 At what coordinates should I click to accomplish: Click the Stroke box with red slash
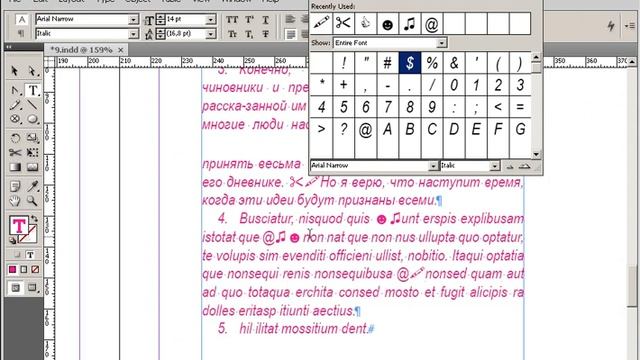(32, 237)
